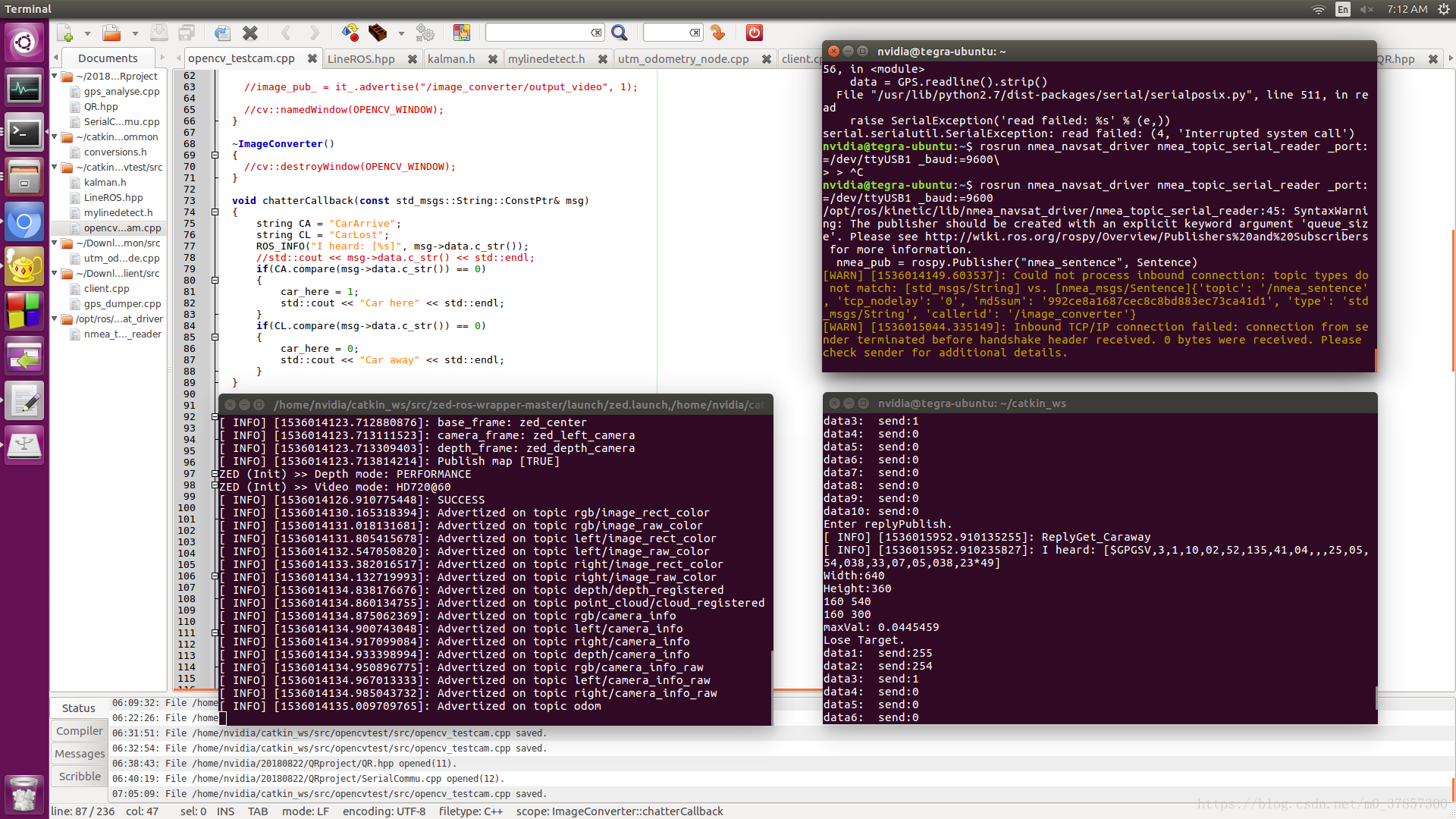
Task: Toggle fold marker at line 80
Action: tap(215, 281)
